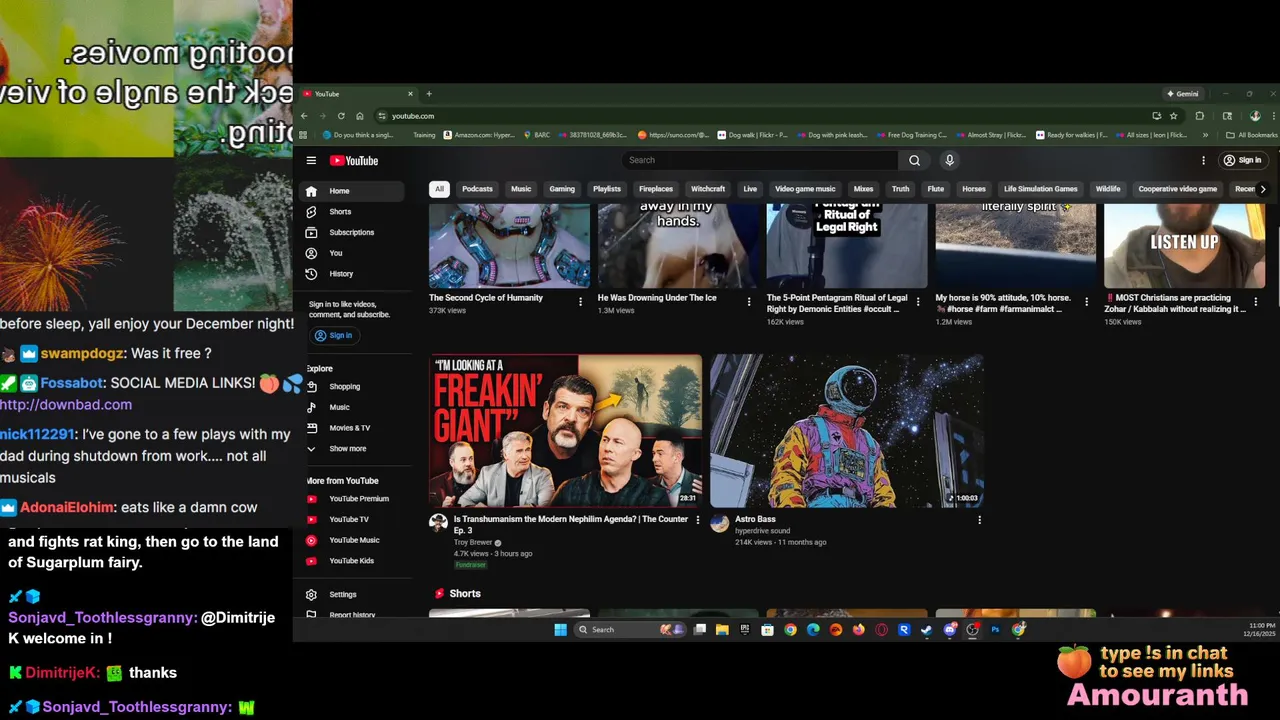1280x720 pixels.
Task: Click the YouTube logo
Action: [354, 160]
